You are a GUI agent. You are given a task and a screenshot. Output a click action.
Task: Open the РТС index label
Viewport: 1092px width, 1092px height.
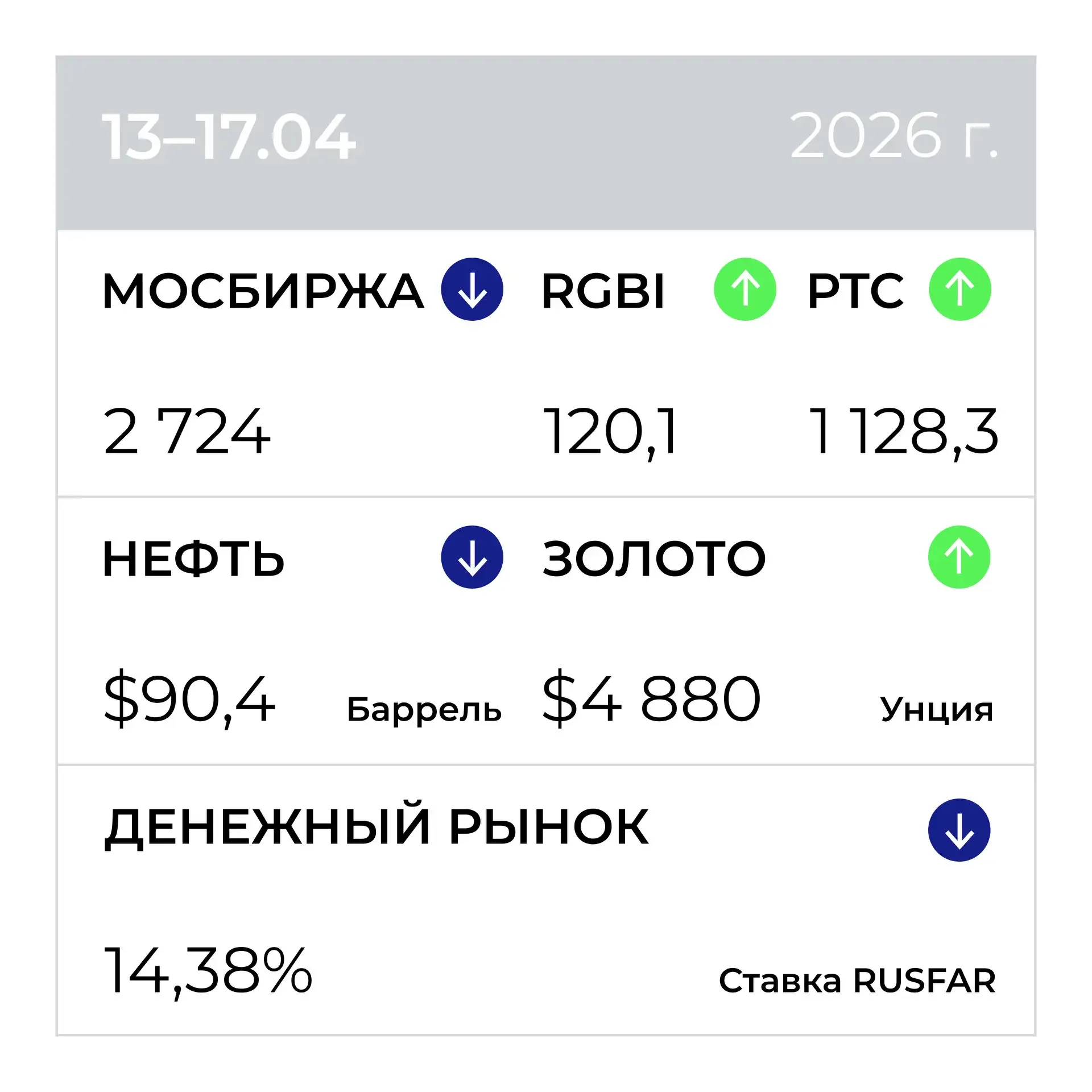pos(855,291)
